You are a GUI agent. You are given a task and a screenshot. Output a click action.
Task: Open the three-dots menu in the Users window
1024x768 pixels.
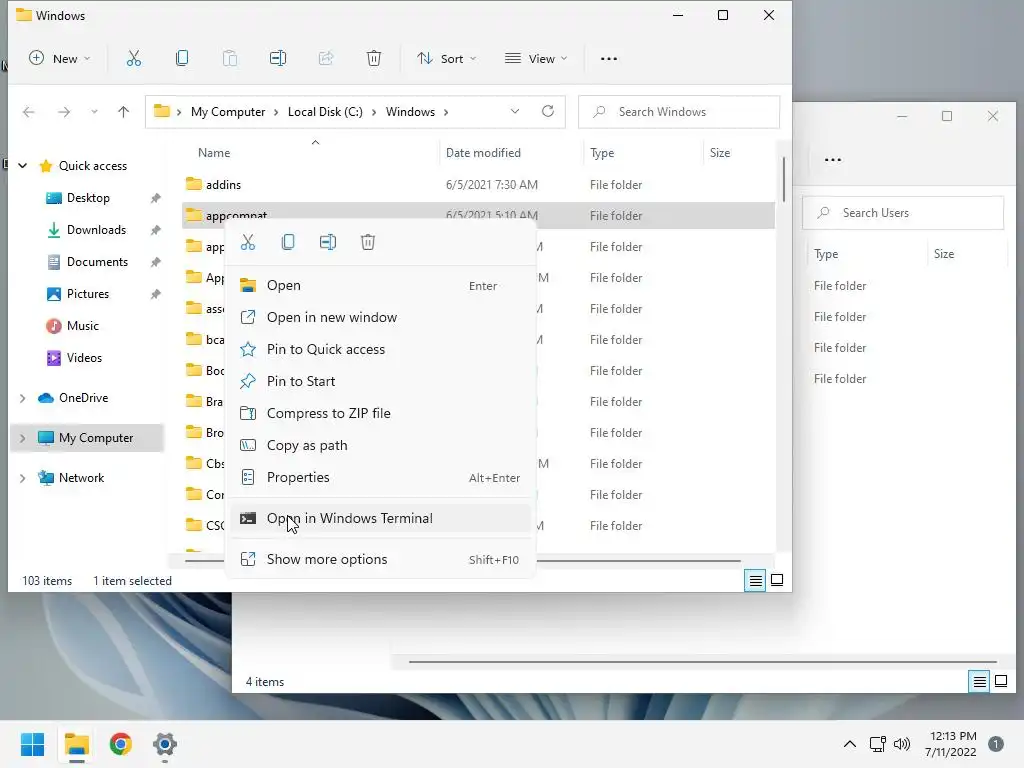click(x=833, y=159)
